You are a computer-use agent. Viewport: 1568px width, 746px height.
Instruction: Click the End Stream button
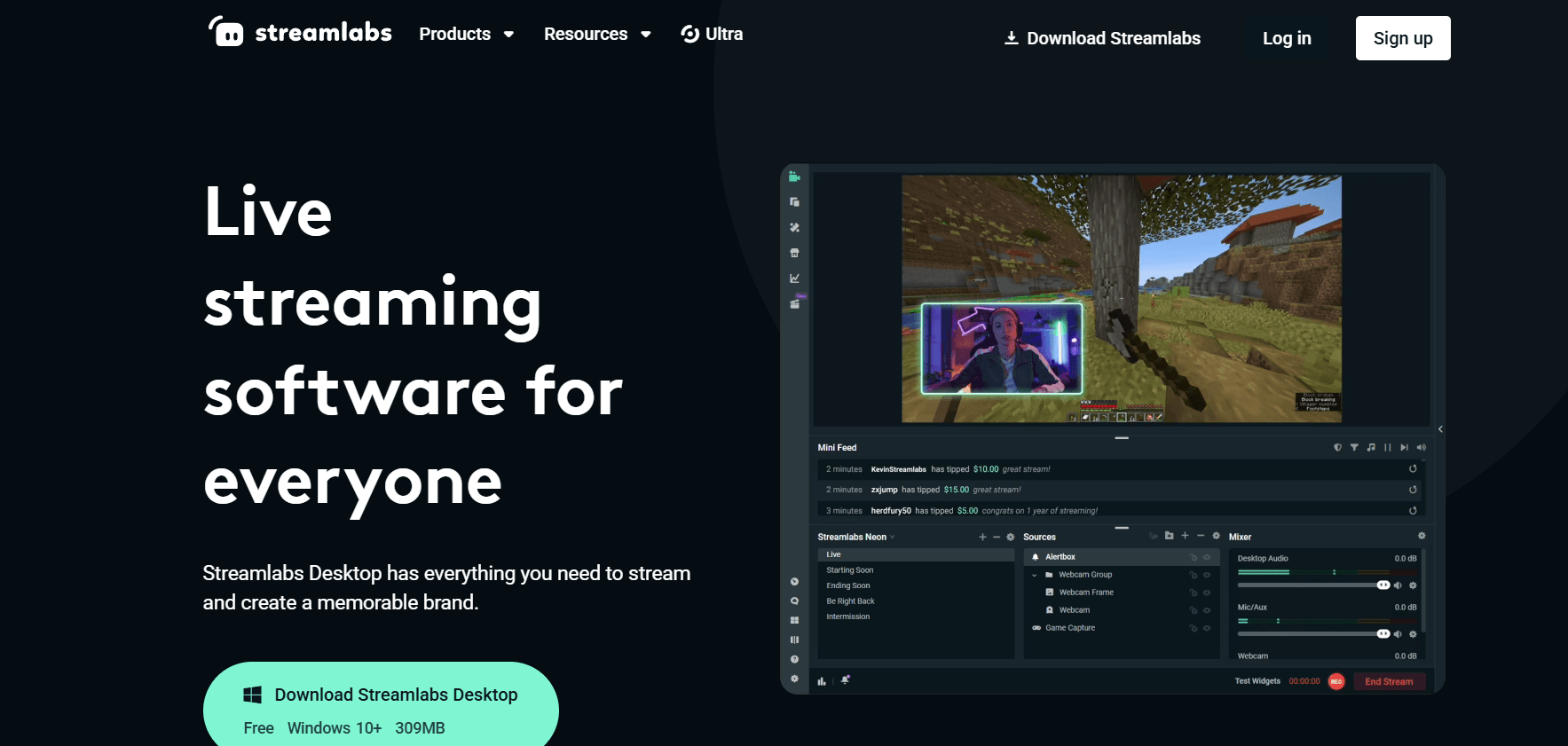coord(1389,681)
